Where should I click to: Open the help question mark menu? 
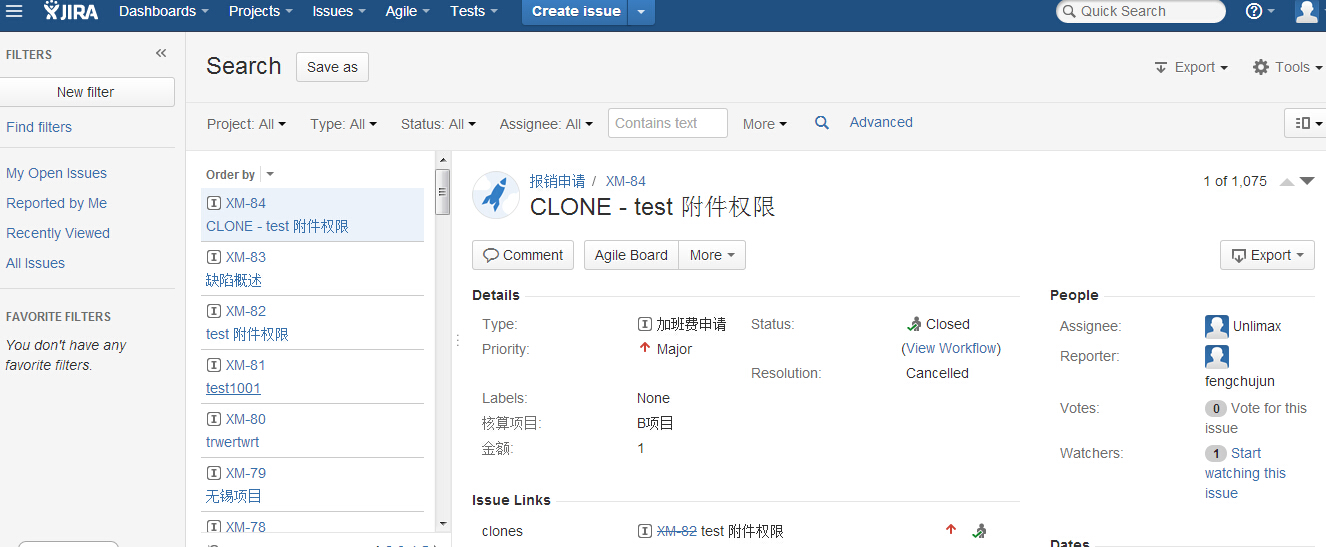(1260, 11)
